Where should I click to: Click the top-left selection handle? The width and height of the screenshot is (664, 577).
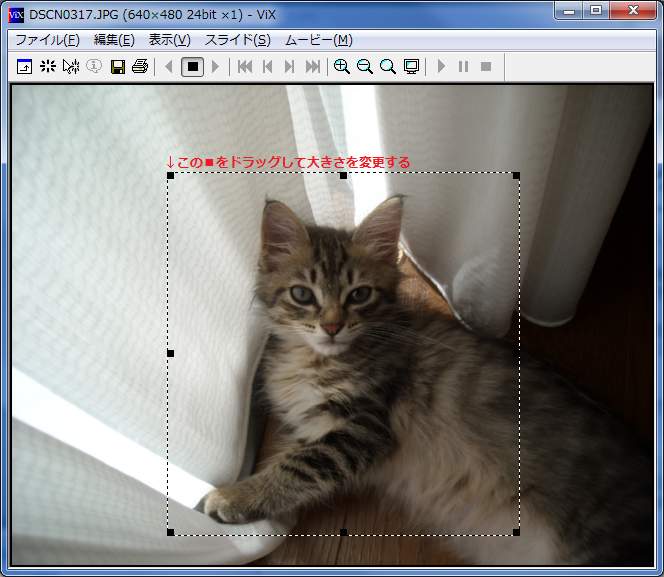point(170,175)
